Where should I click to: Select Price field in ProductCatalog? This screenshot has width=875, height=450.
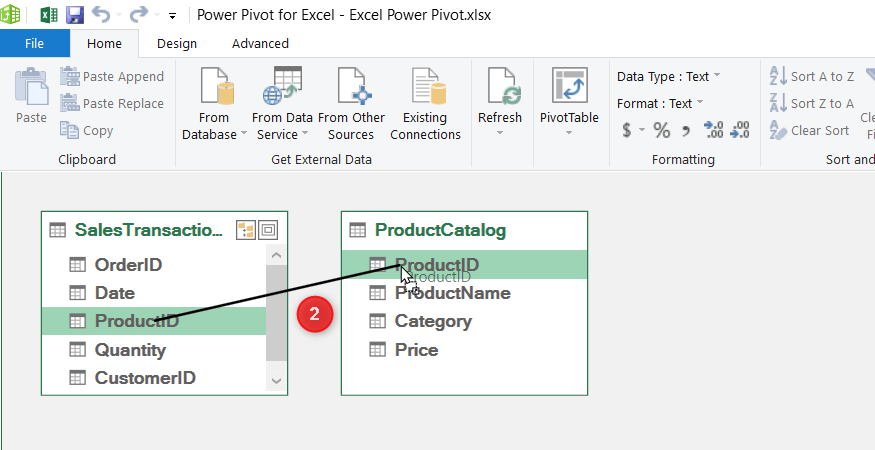464,350
